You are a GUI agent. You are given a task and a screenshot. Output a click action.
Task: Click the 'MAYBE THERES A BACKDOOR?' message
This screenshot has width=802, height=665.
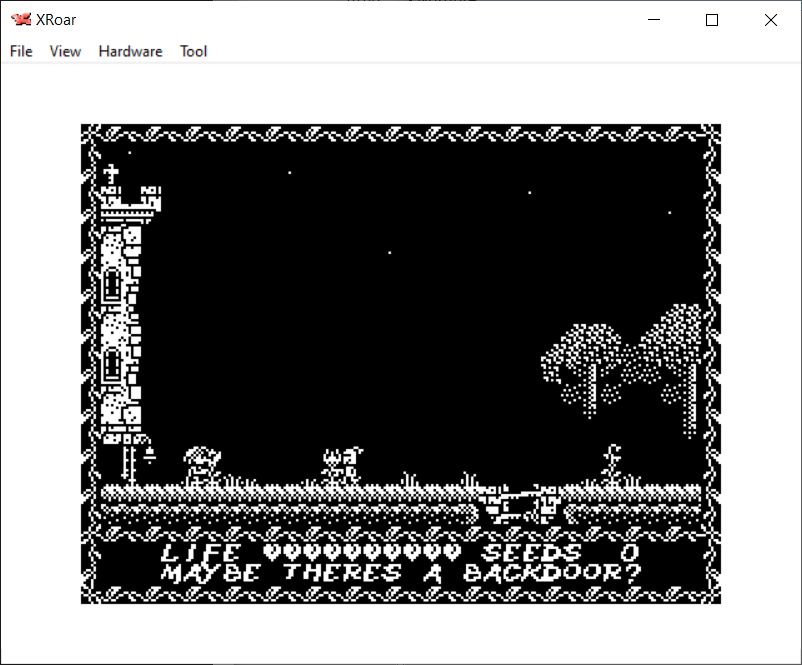click(x=400, y=574)
